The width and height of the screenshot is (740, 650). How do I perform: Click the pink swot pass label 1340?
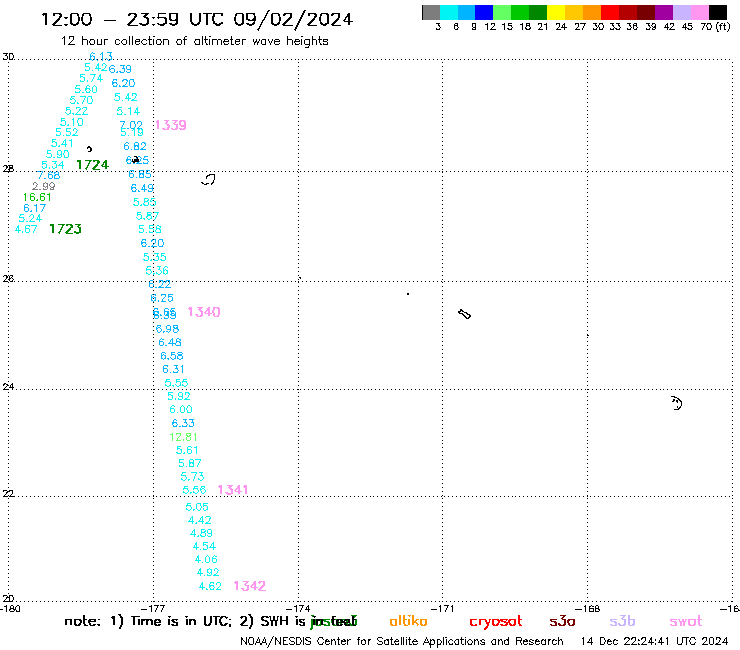click(x=204, y=312)
